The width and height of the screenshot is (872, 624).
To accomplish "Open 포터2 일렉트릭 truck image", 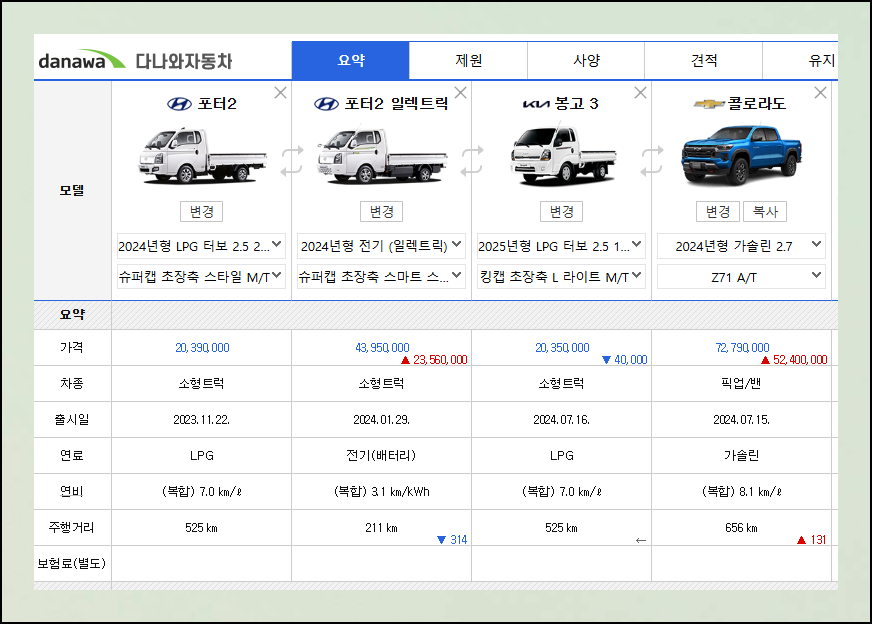I will [382, 156].
